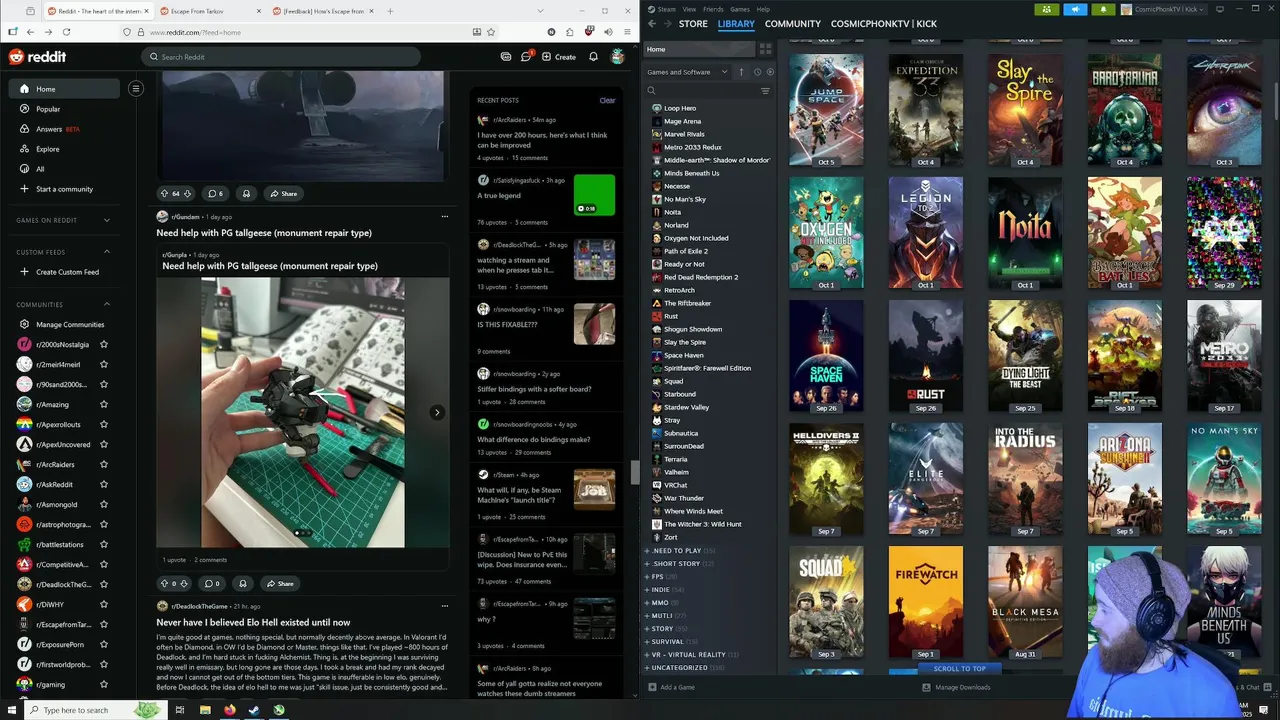Open comments on the Gunpla post
Screen dimensions: 1280x720
212,583
